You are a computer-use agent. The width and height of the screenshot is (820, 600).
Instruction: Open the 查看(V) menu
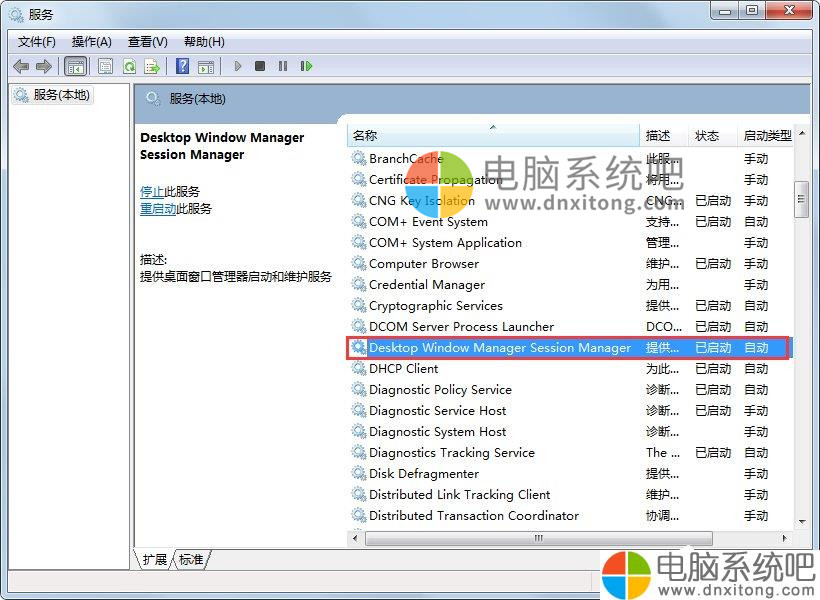pyautogui.click(x=148, y=42)
